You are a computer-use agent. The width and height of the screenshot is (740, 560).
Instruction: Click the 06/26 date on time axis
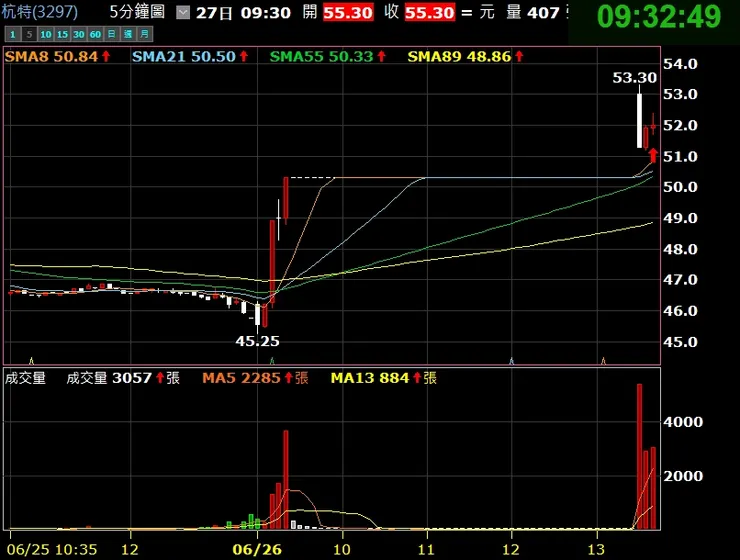(257, 550)
